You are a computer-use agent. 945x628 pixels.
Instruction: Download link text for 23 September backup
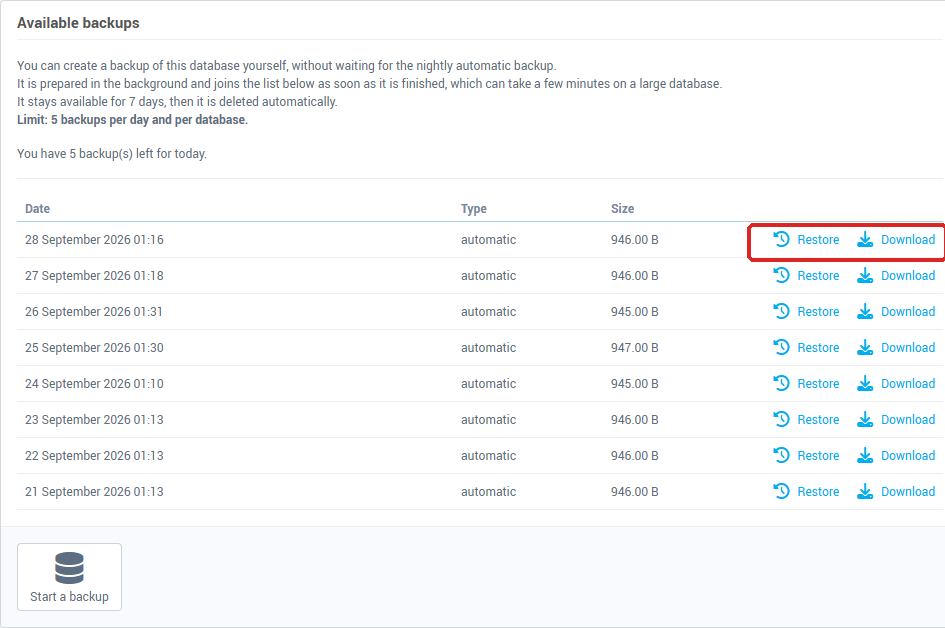point(908,420)
